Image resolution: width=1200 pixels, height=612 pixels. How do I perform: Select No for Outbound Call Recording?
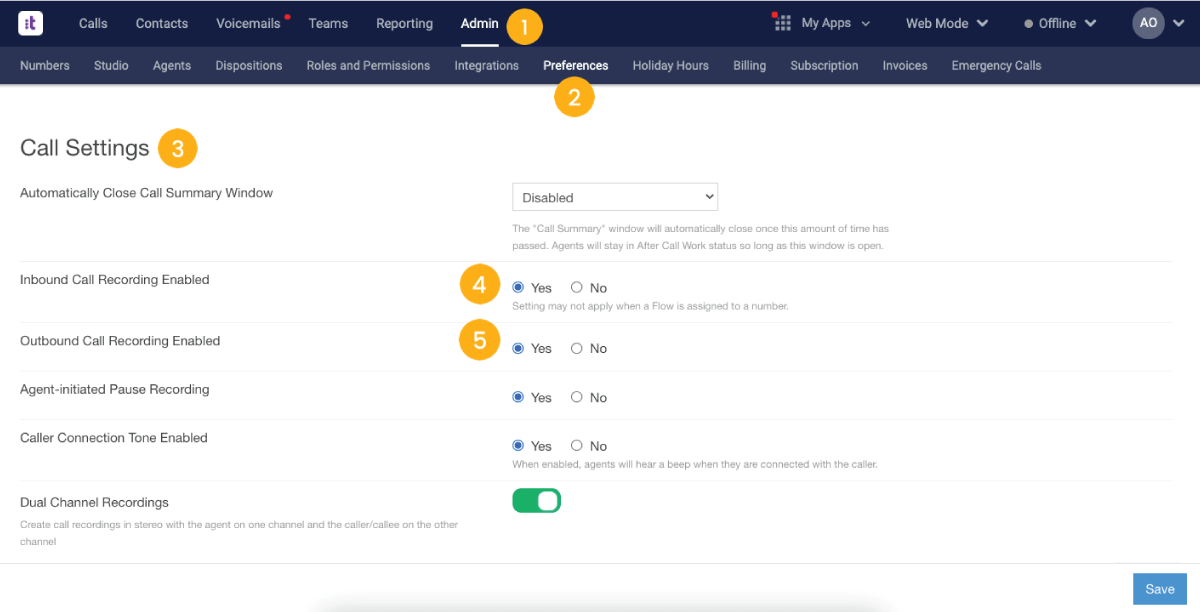pyautogui.click(x=577, y=349)
